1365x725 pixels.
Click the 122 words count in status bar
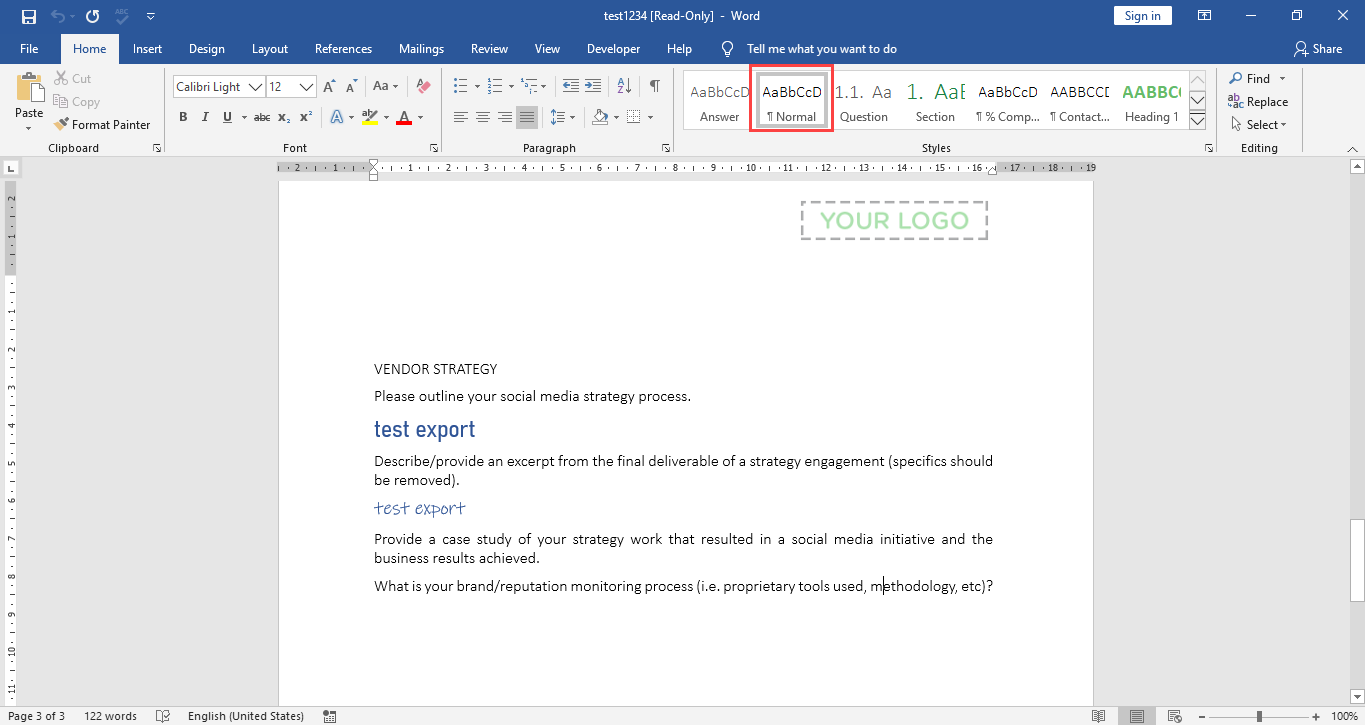(x=110, y=716)
